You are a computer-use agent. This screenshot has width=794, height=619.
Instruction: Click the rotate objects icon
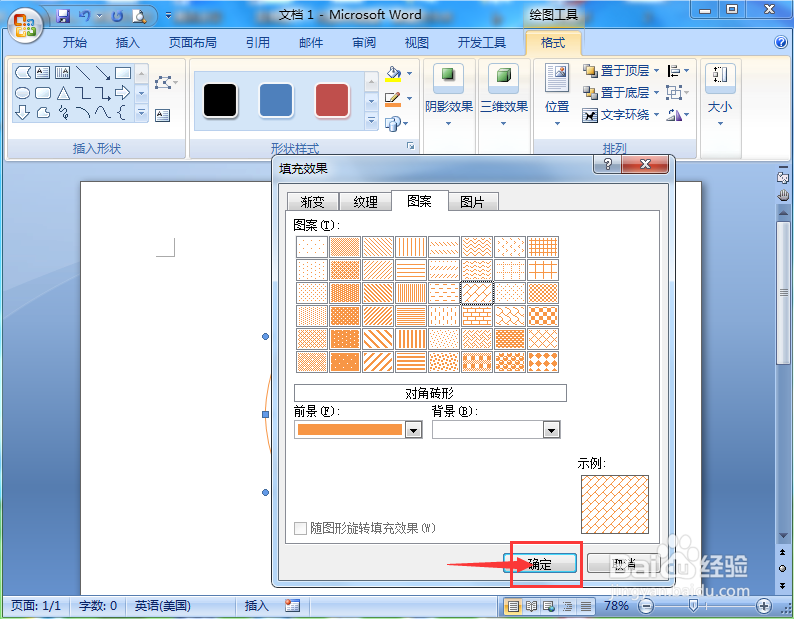[674, 115]
